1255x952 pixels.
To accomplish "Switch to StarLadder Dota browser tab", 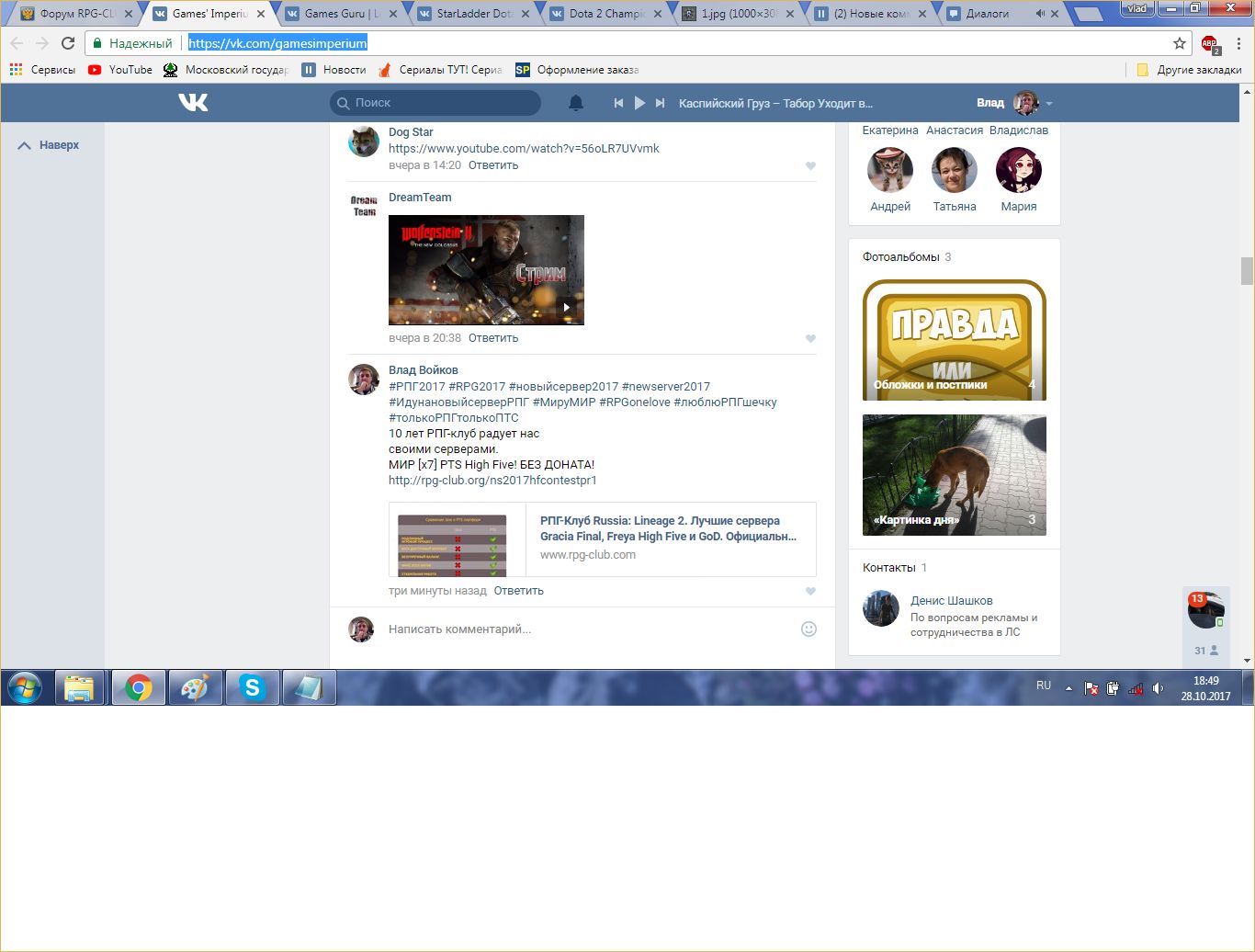I will (473, 14).
